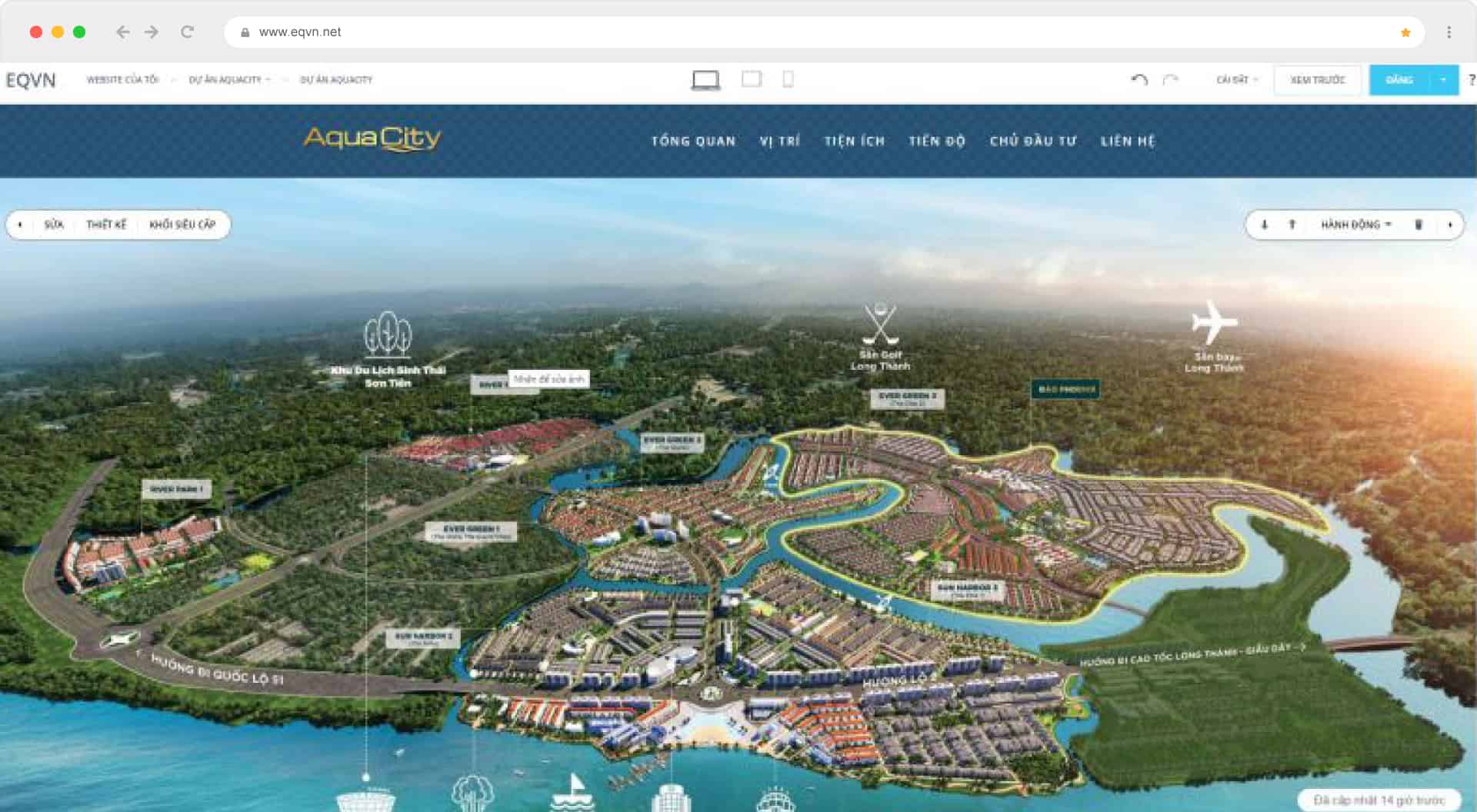Bookmark page with star icon

point(1405,32)
